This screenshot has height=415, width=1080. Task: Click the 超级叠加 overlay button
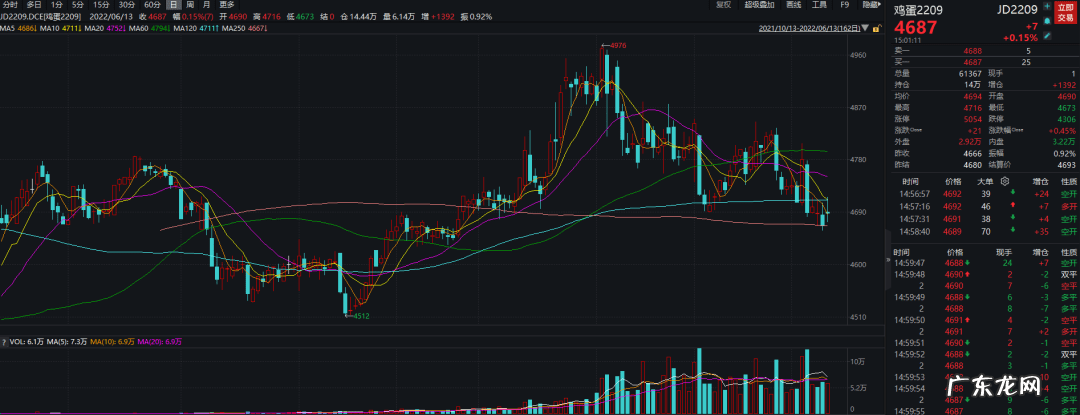tap(758, 5)
